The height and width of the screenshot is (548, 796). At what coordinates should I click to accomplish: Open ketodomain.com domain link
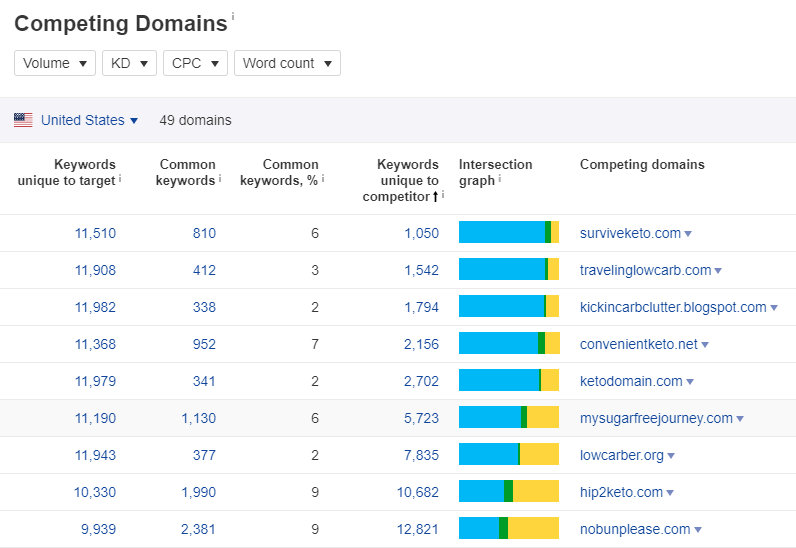pyautogui.click(x=631, y=381)
